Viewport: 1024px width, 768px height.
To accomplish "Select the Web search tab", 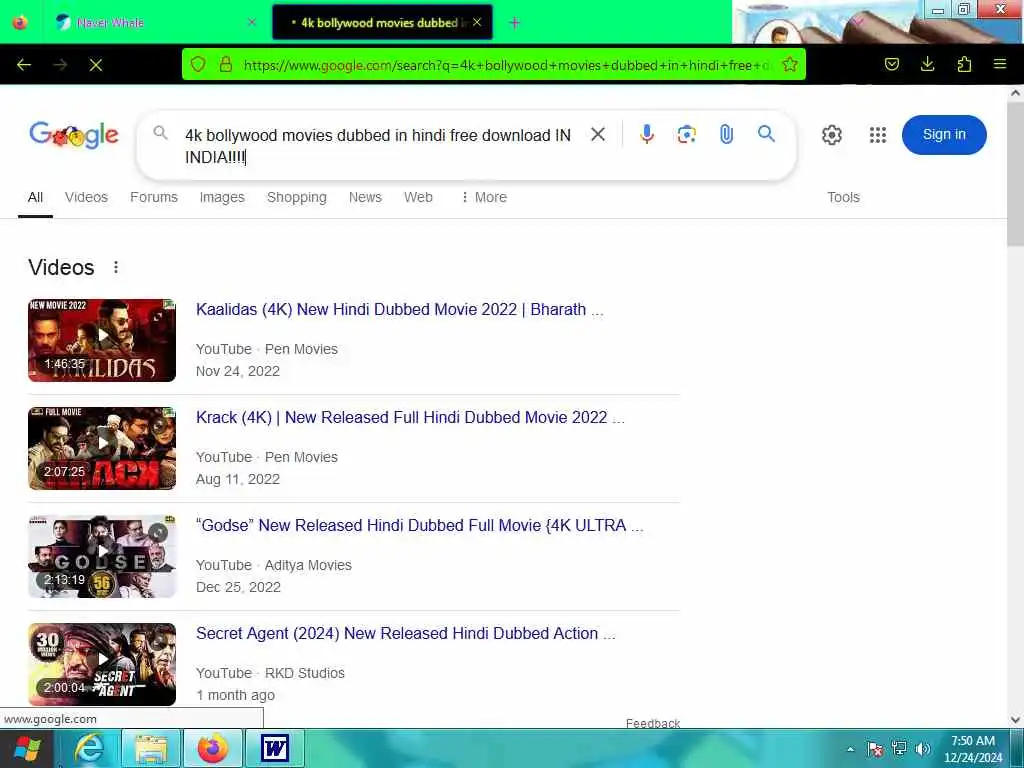I will point(418,197).
